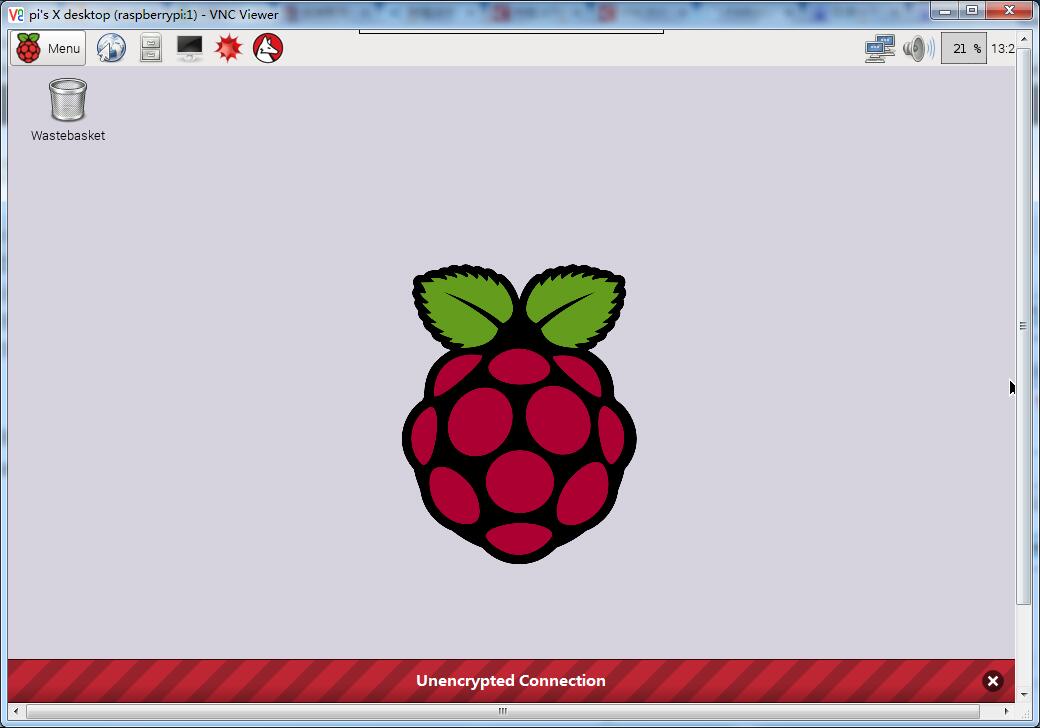The image size is (1040, 728).
Task: Click the scroll left arrow
Action: 16,711
